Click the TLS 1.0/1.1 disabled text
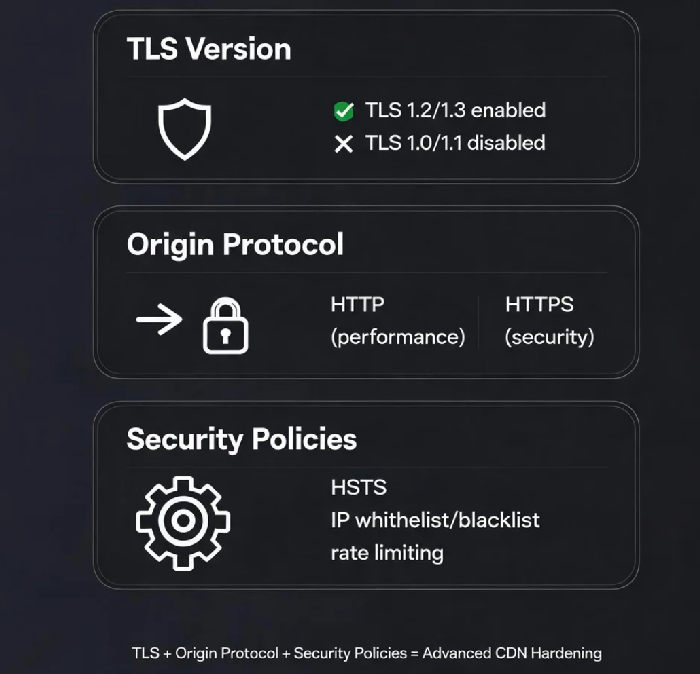The height and width of the screenshot is (674, 700). click(x=455, y=143)
